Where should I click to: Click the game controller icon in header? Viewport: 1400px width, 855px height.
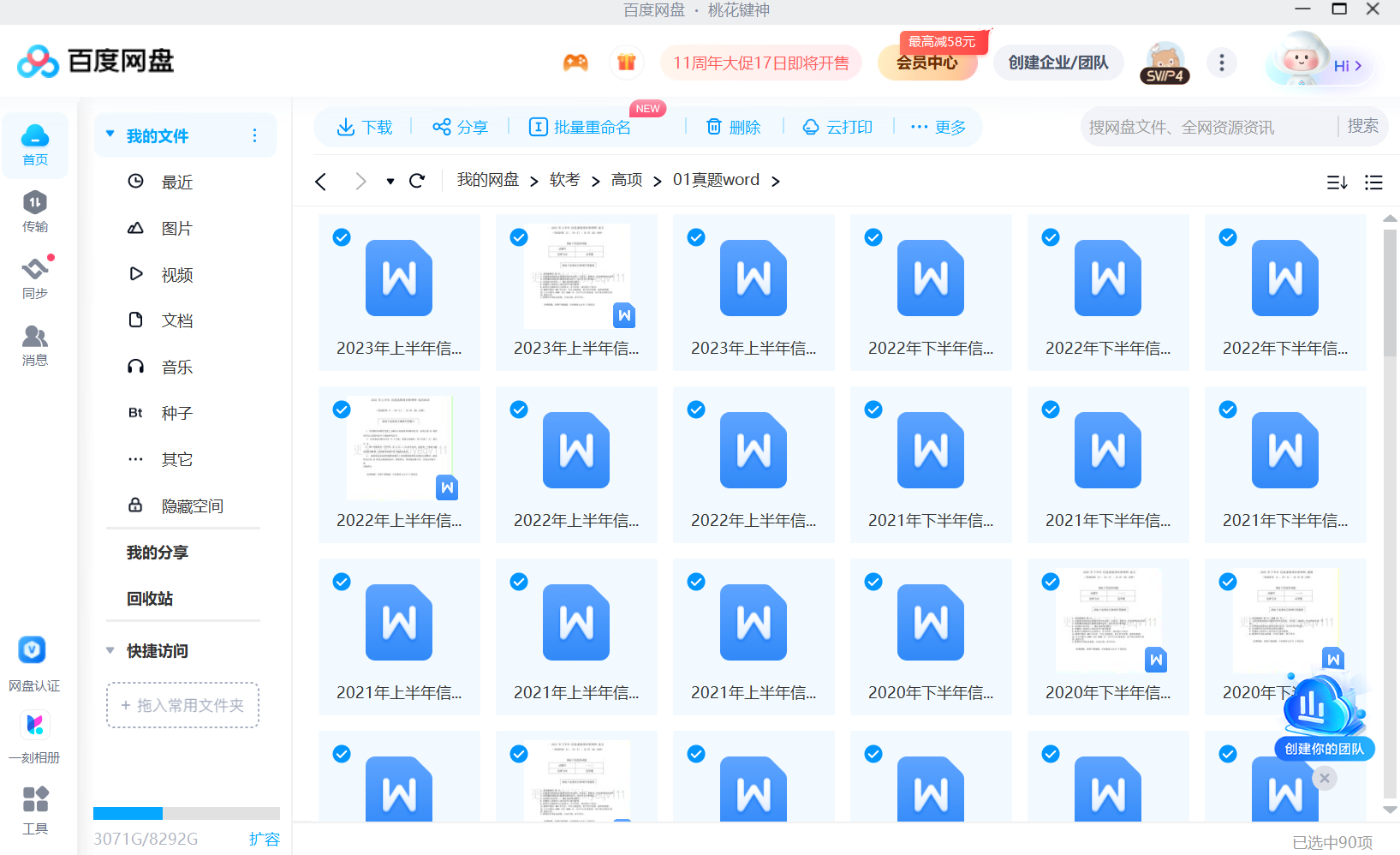coord(575,63)
